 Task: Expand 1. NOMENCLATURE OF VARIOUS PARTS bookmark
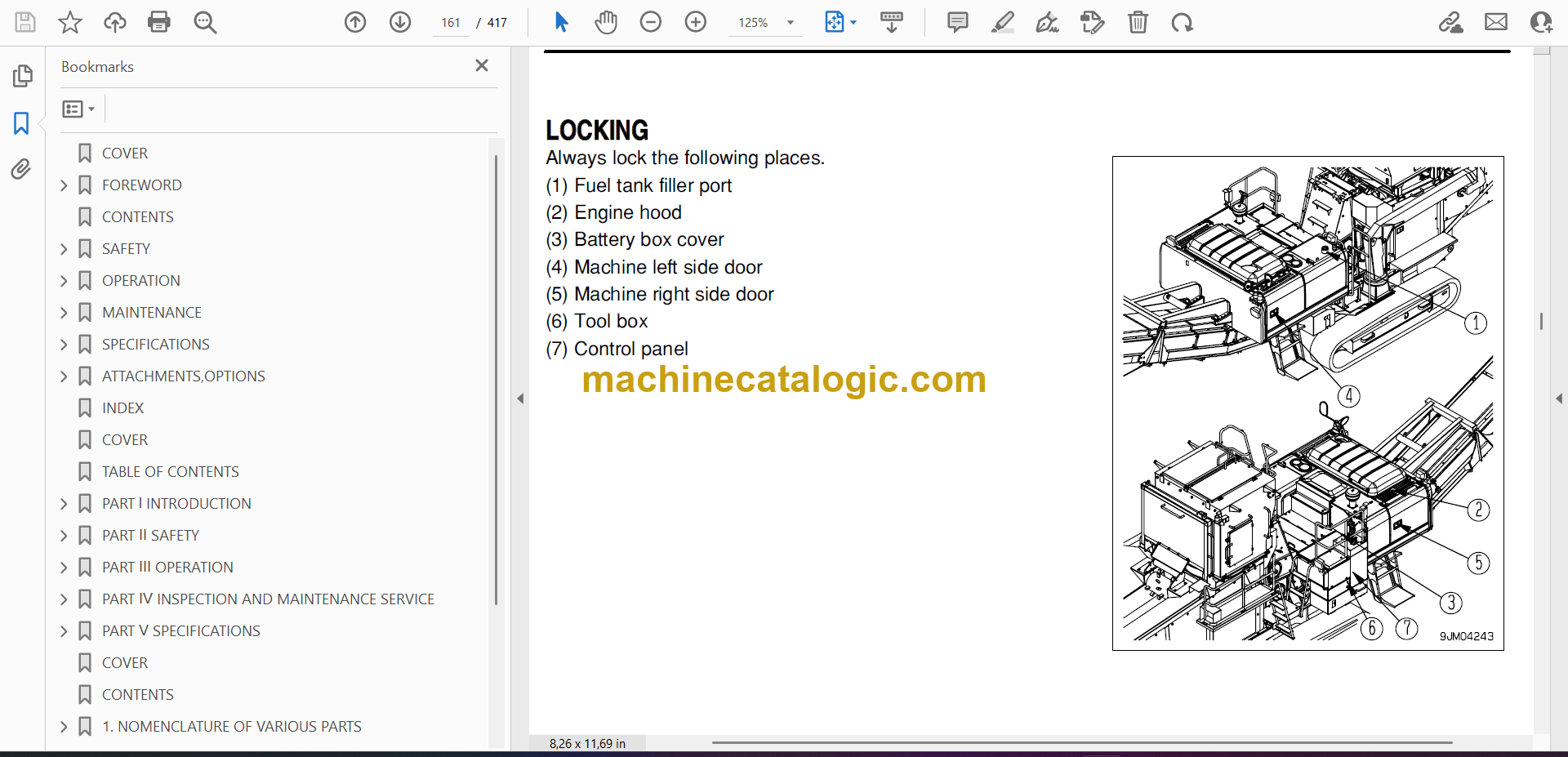[65, 727]
